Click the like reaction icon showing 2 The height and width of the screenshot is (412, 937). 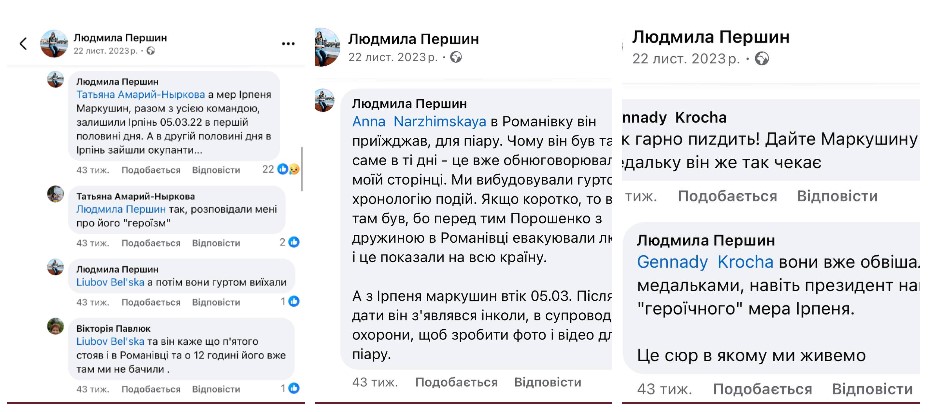tap(294, 241)
